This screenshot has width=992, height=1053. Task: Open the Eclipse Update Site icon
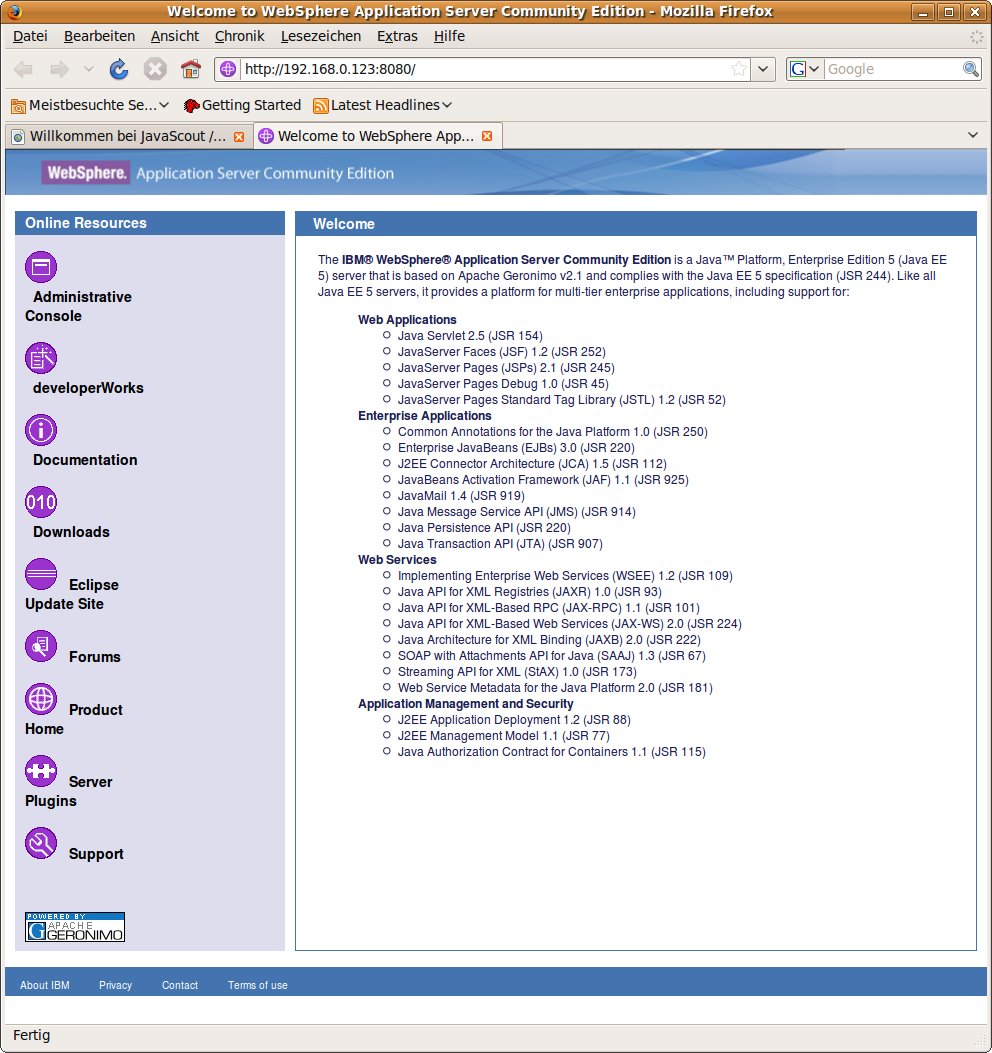41,575
